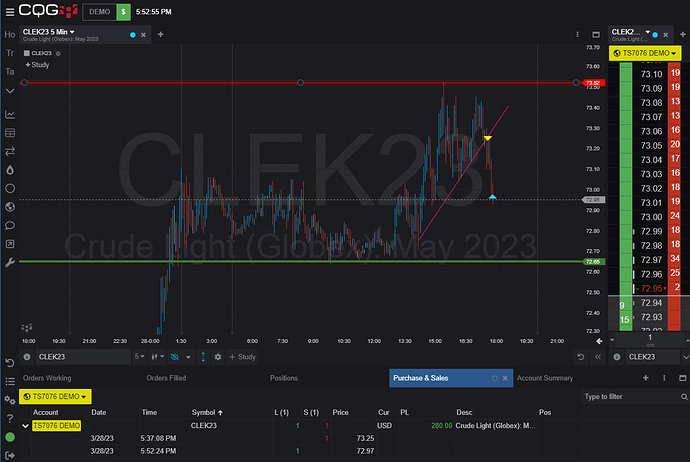Screen dimensions: 690x462
Task: Maximize the chart panel window icon
Action: click(x=596, y=34)
